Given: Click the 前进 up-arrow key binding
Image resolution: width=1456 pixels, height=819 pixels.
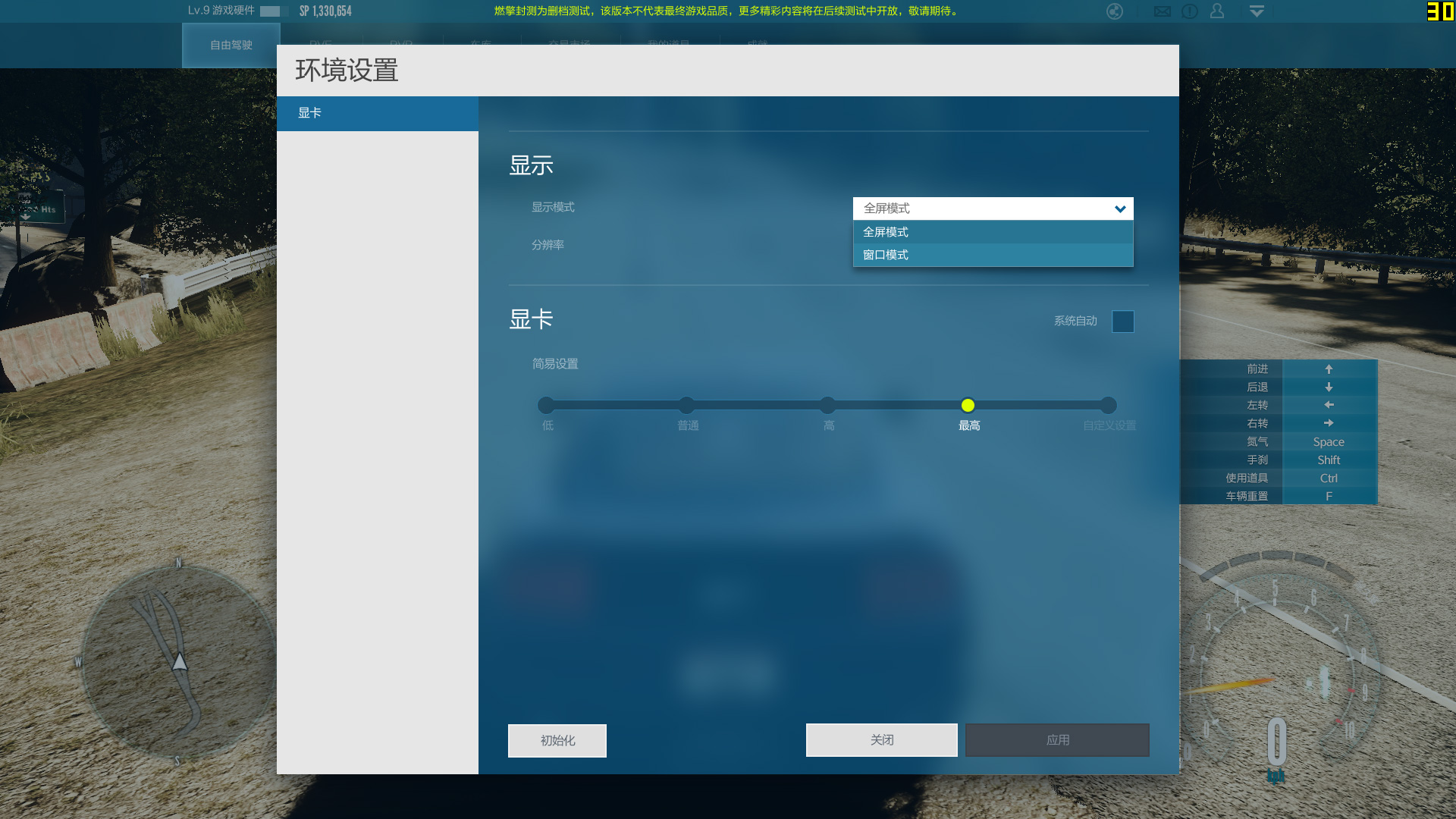Looking at the screenshot, I should (1329, 369).
